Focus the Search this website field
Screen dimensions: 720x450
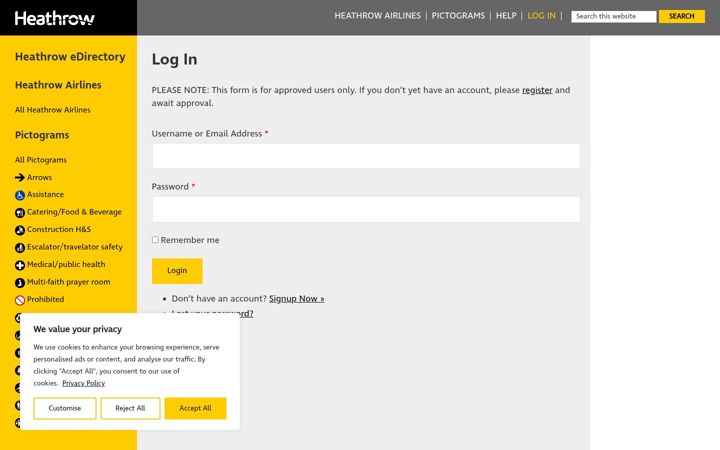(613, 16)
